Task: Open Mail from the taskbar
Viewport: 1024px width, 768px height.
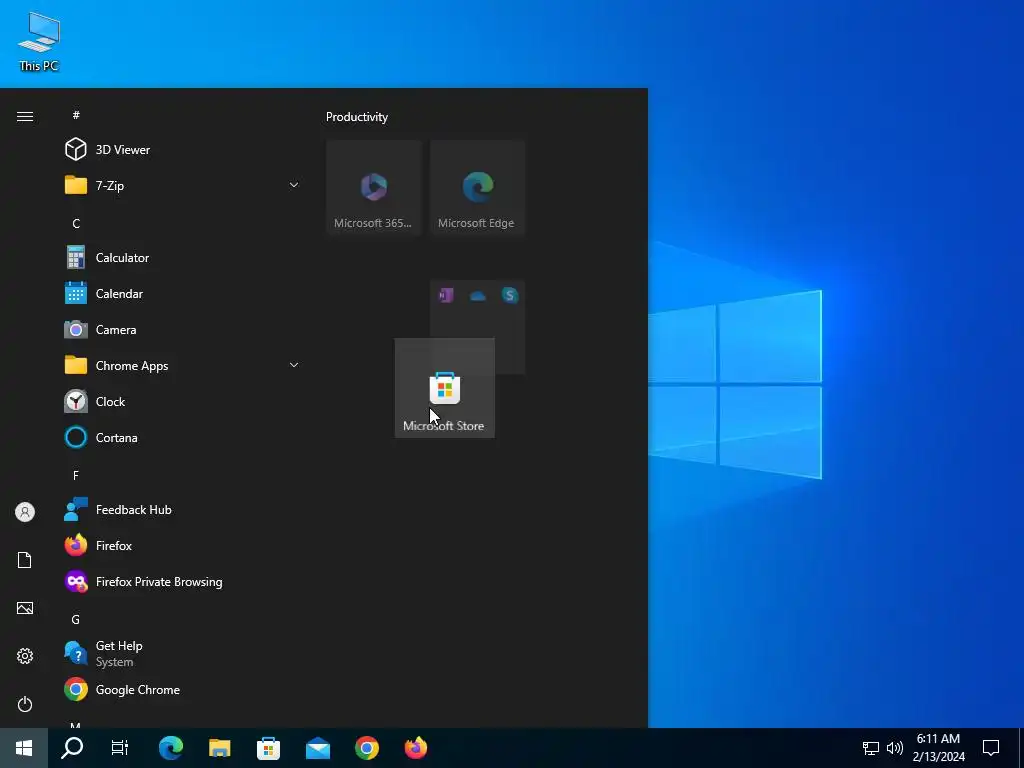Action: 318,748
